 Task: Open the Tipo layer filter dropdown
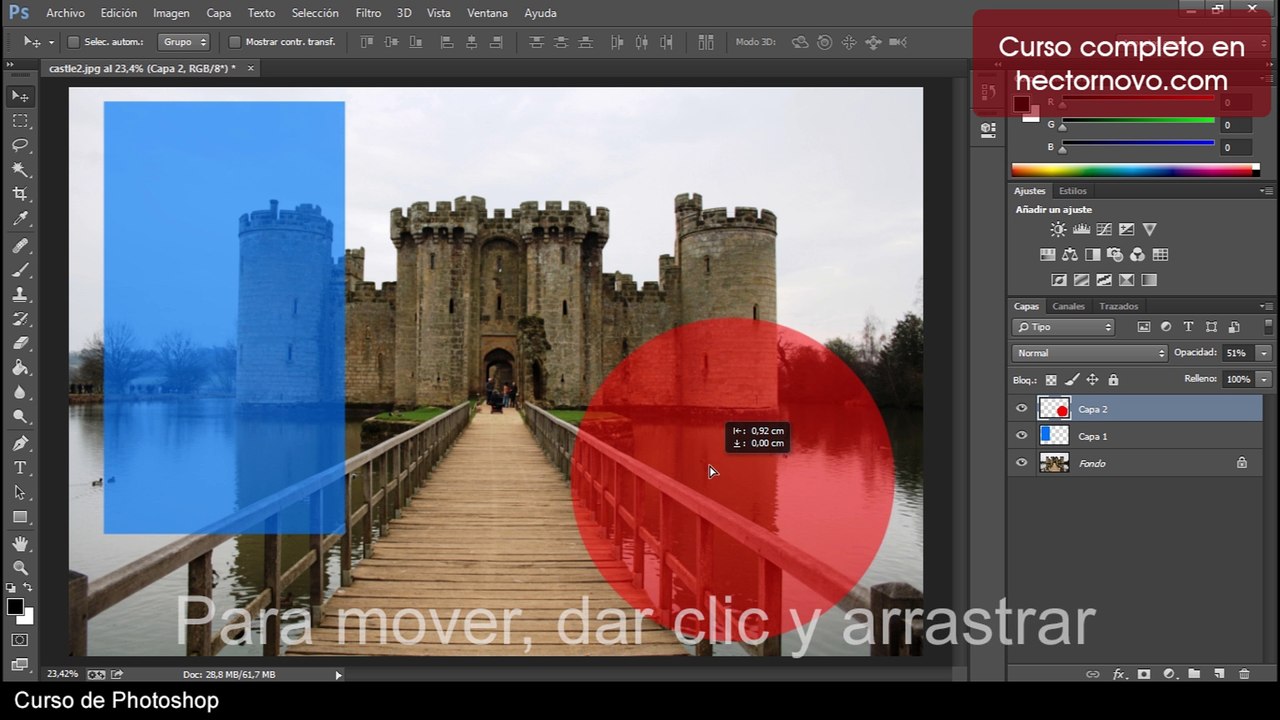(1063, 327)
